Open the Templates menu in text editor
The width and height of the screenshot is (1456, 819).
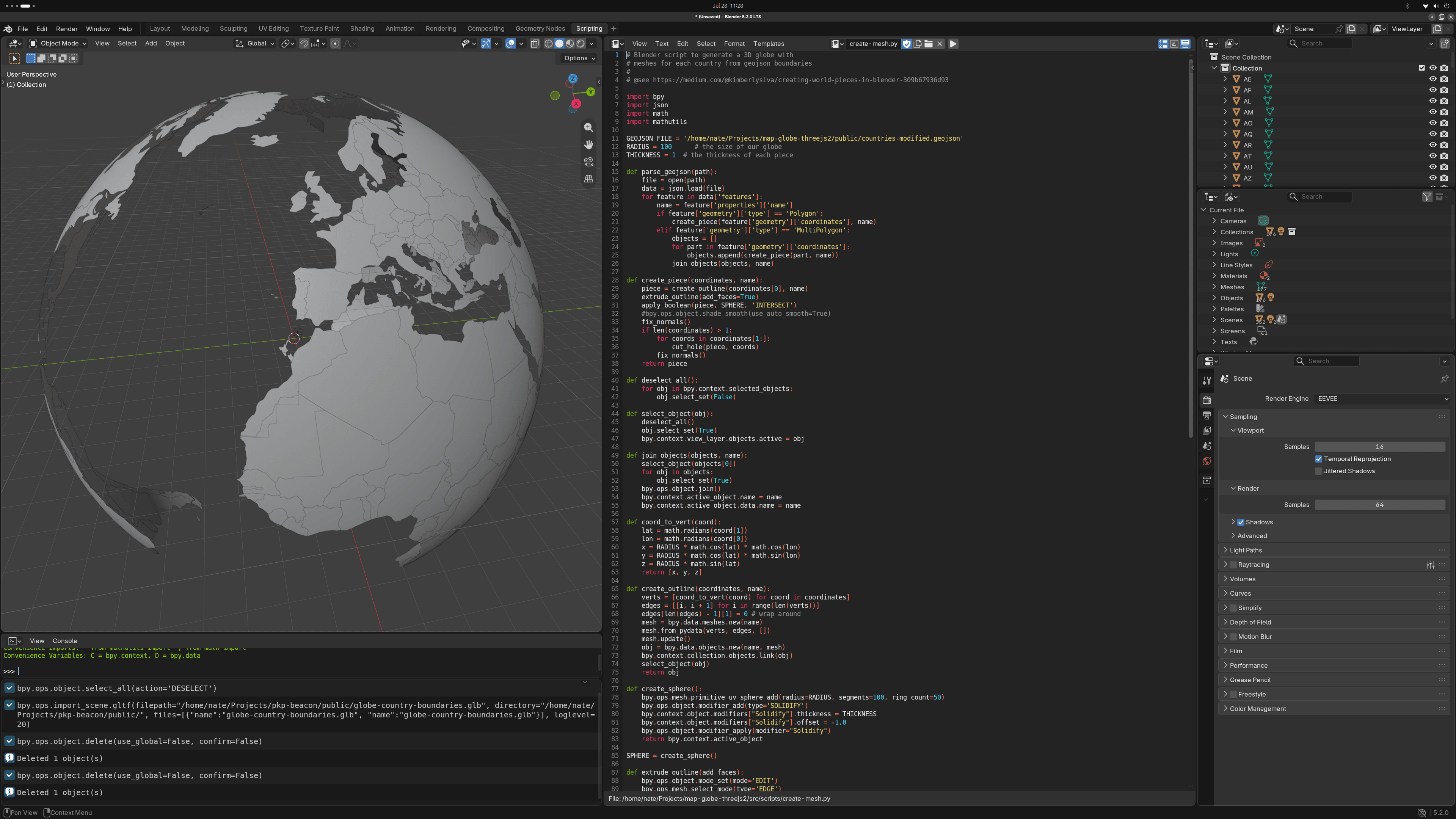pyautogui.click(x=768, y=44)
